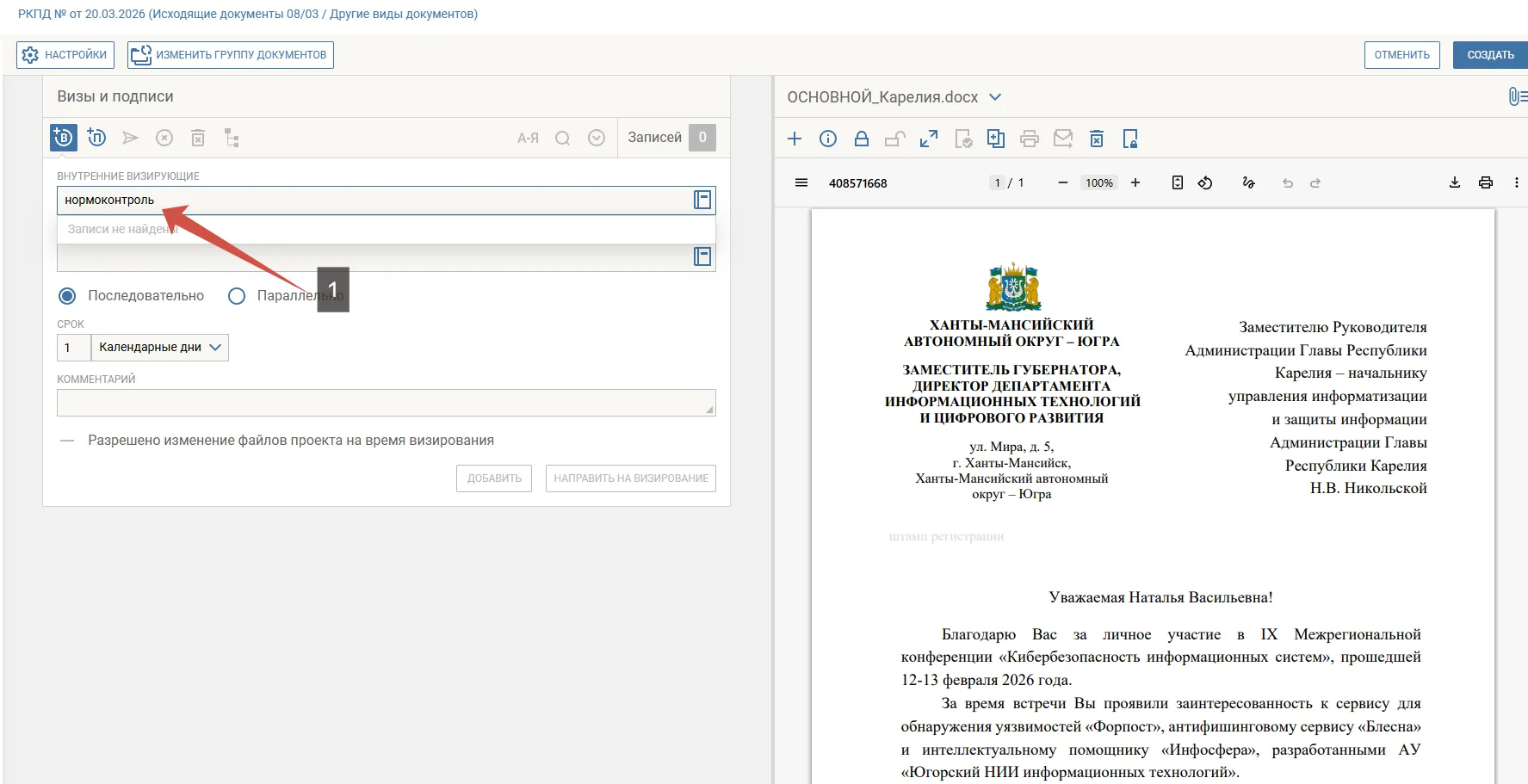Screen dimensions: 1528x784
Task: Click НАПРАВИТЬ НА ВИЗИРОВАНИЕ button
Action: pyautogui.click(x=631, y=478)
